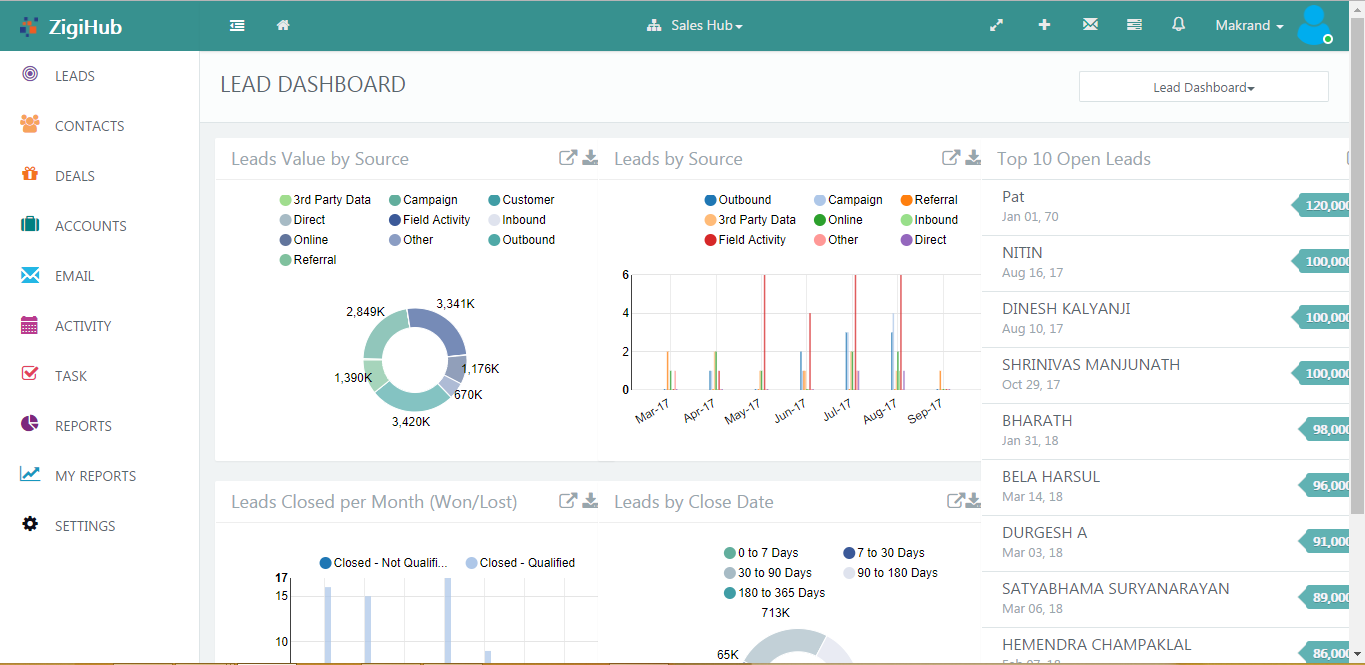Image resolution: width=1365 pixels, height=665 pixels.
Task: Click the user profile avatar picture
Action: (x=1313, y=25)
